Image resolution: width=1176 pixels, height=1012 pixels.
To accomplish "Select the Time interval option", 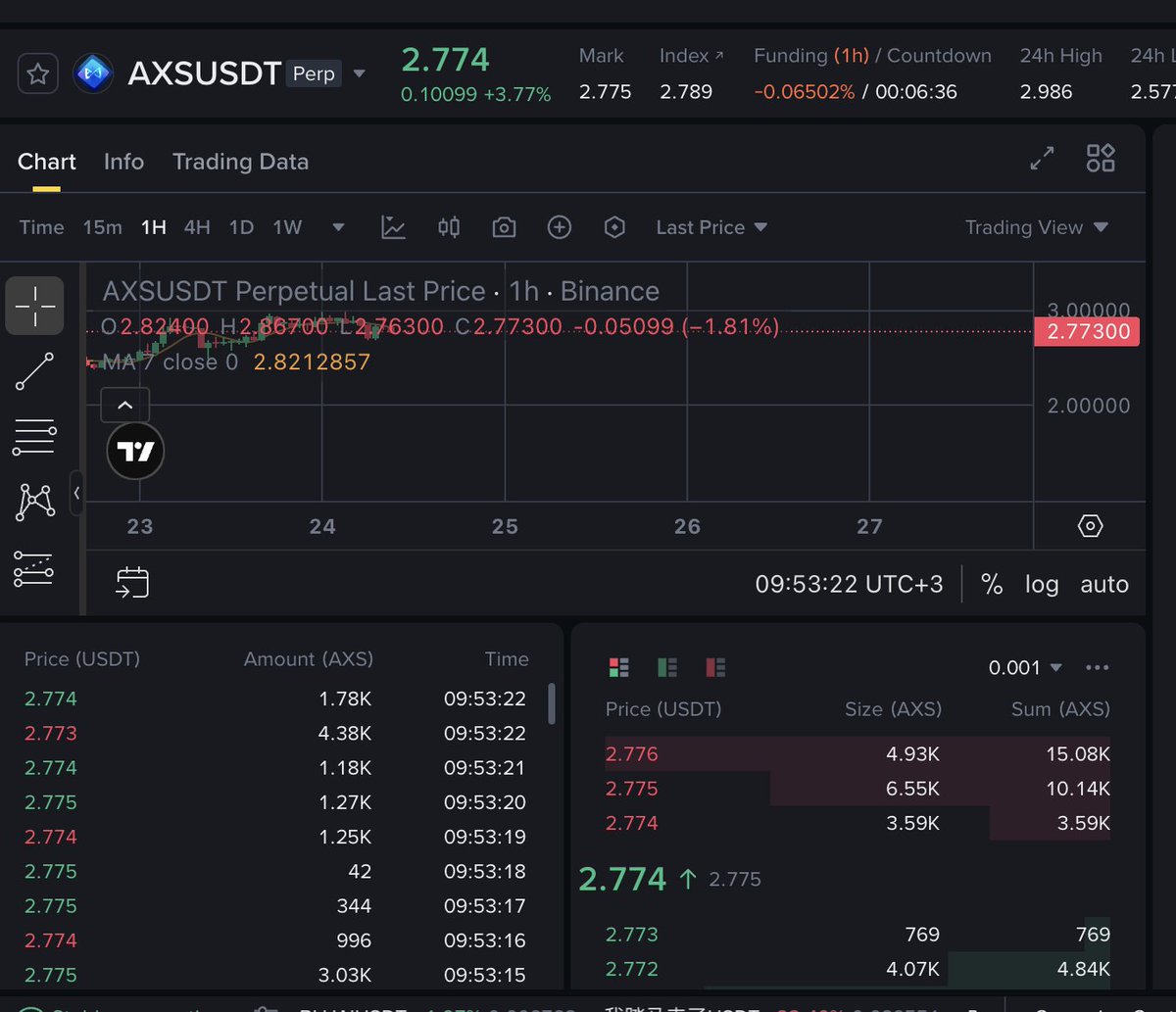I will tap(41, 227).
